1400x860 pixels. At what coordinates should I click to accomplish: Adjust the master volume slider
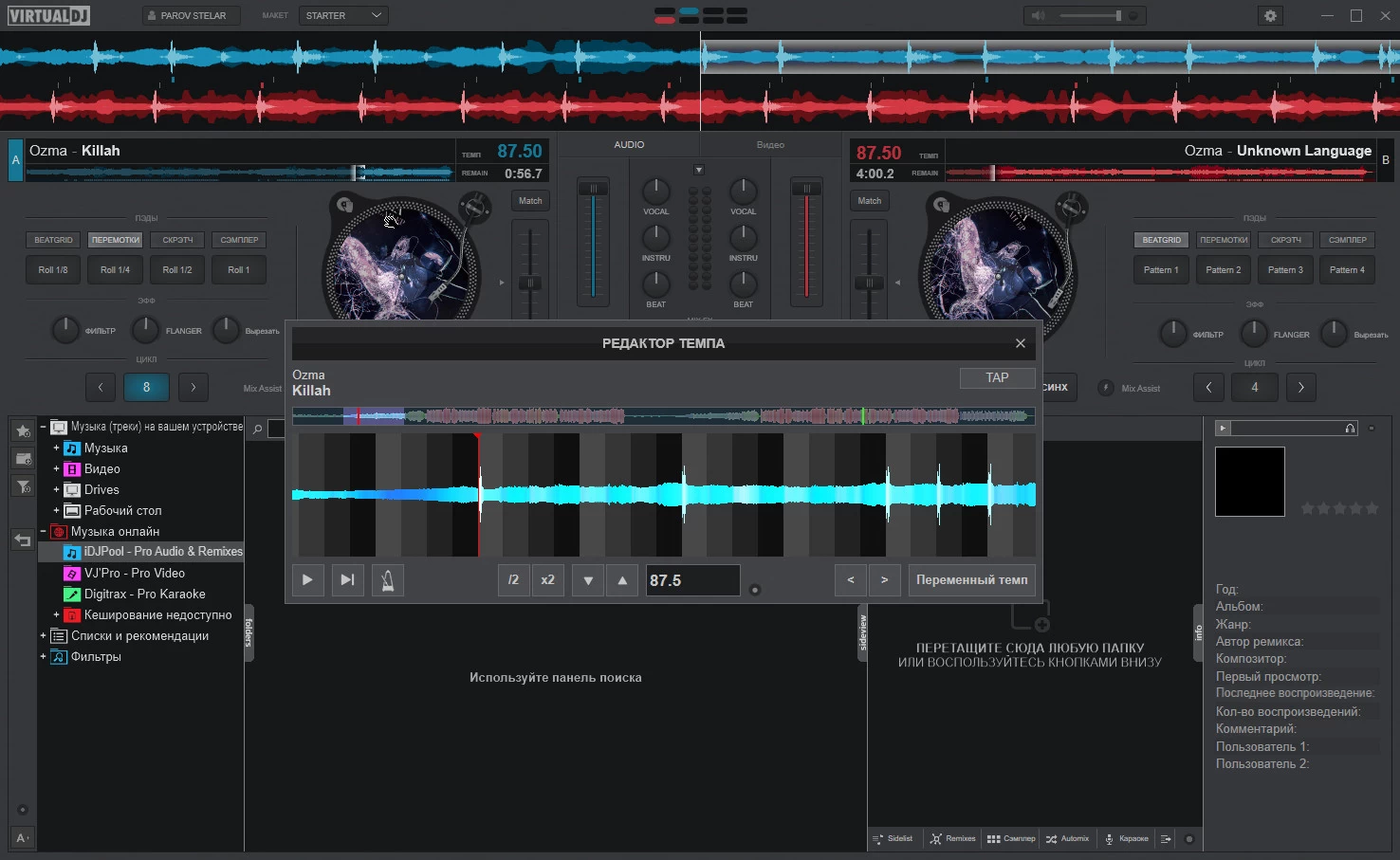coord(1091,16)
